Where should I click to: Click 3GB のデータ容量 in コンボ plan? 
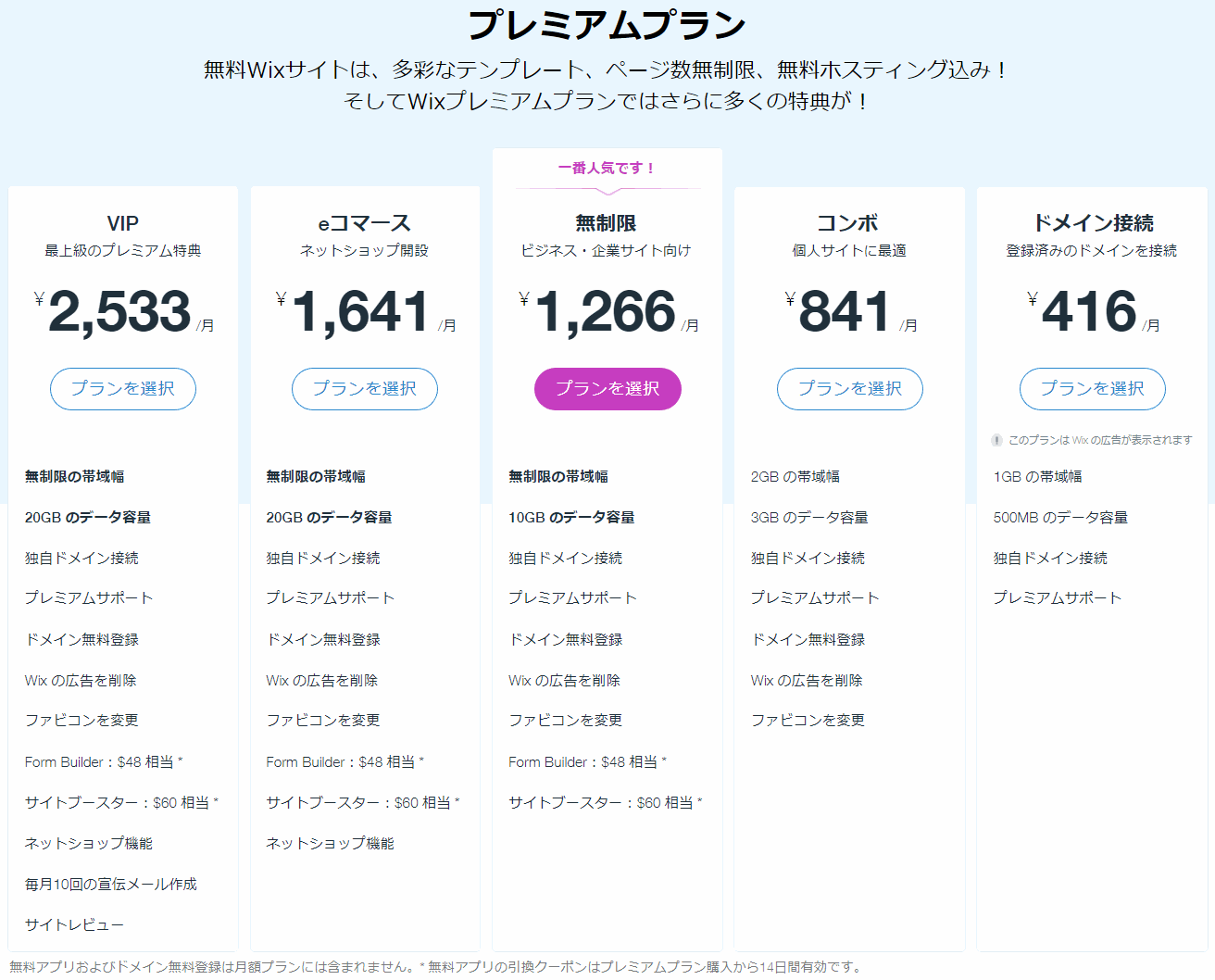(809, 518)
